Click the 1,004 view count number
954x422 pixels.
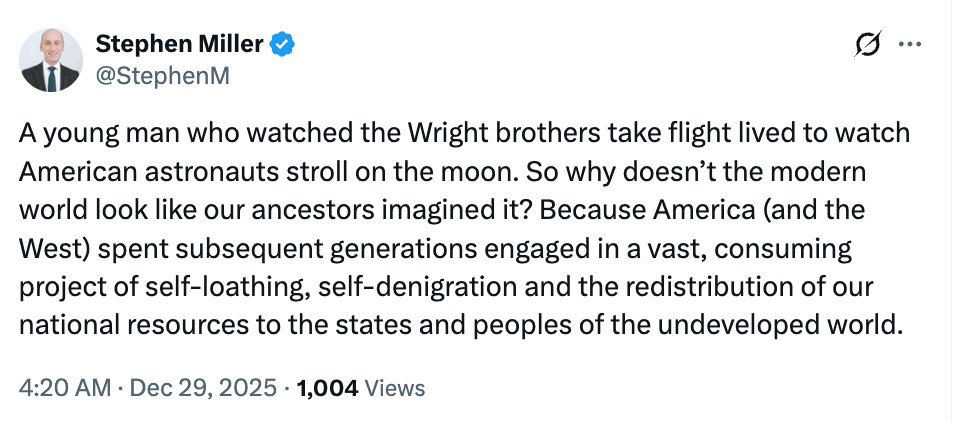tap(329, 388)
